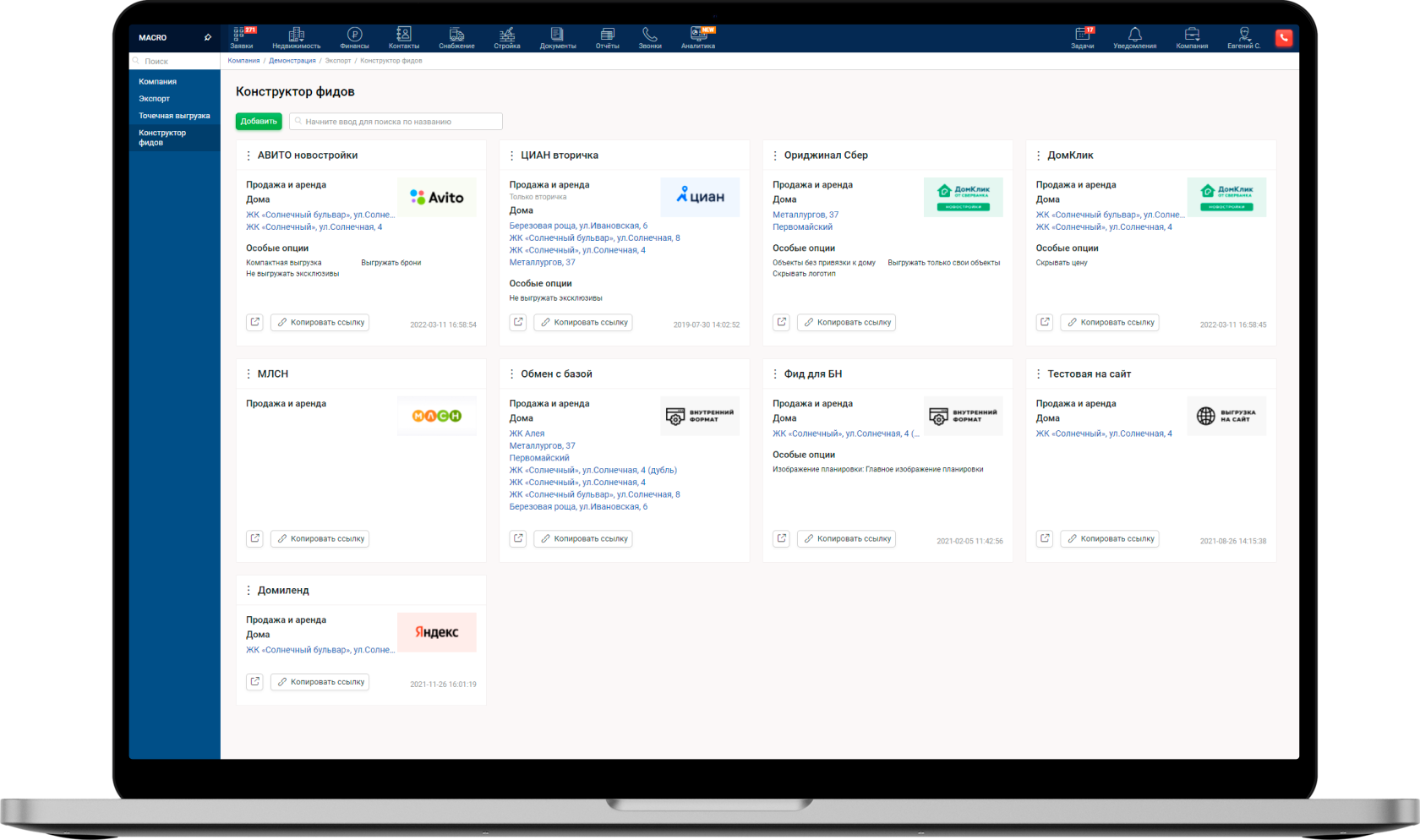Open the Стройка section
Image resolution: width=1420 pixels, height=840 pixels.
pos(507,38)
